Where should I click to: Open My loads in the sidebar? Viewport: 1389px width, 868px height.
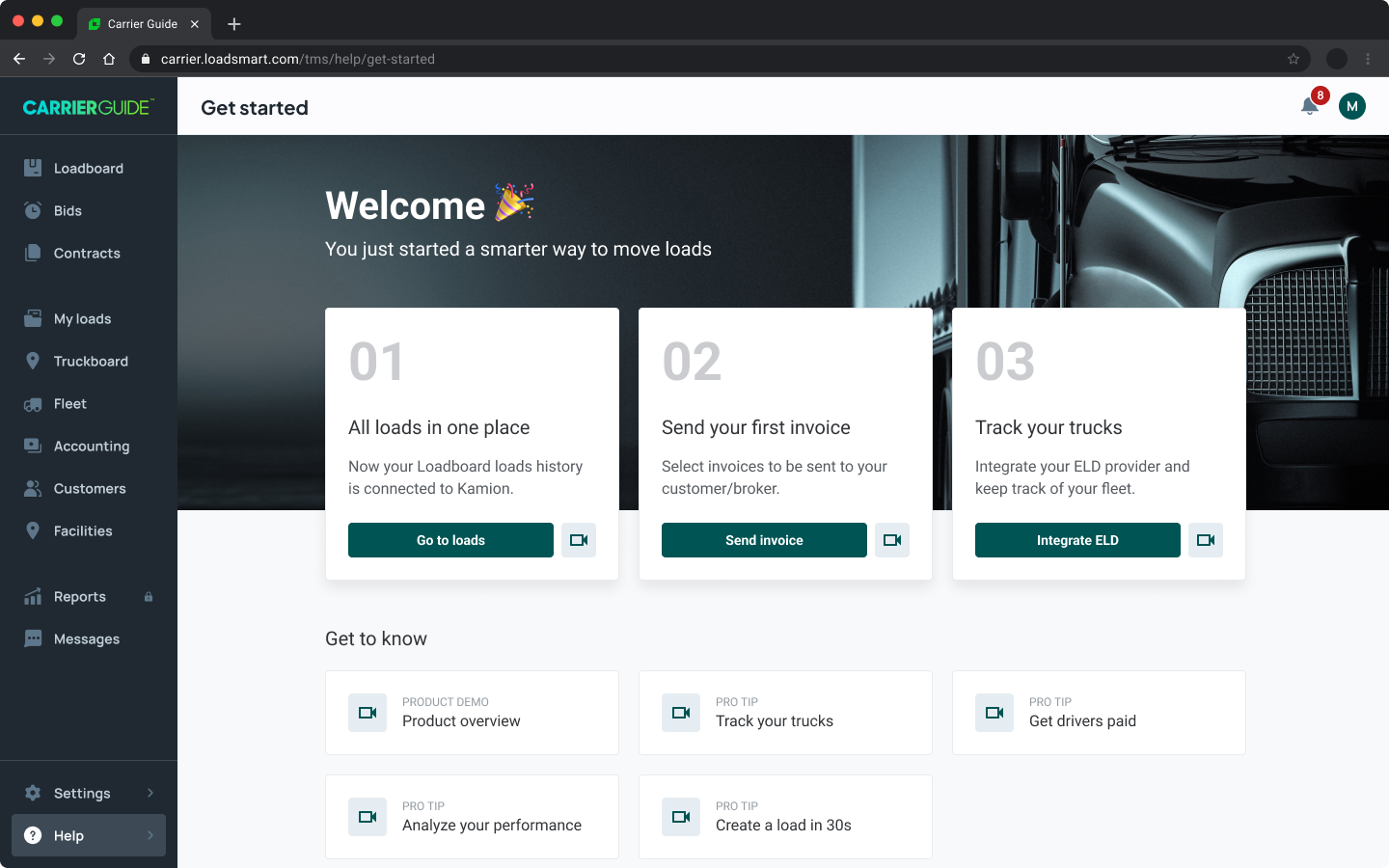tap(89, 318)
